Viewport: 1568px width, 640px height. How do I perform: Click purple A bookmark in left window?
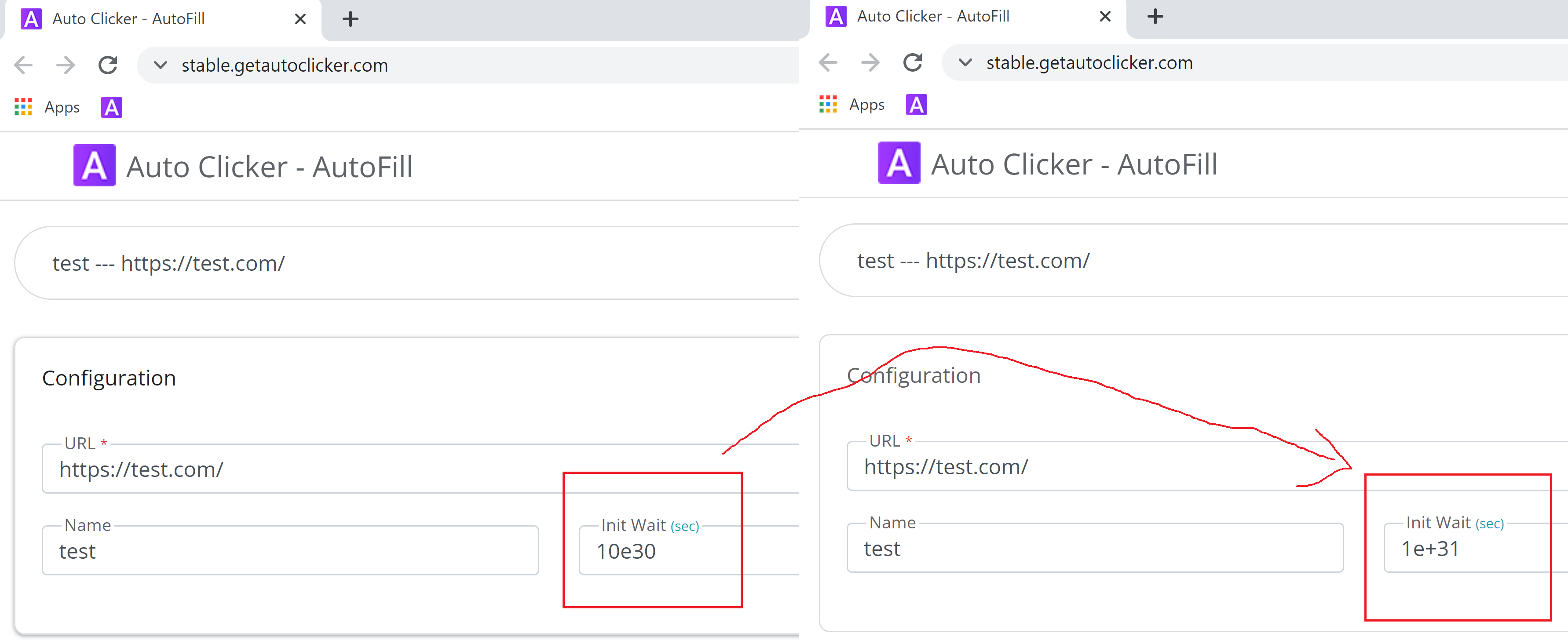[x=111, y=107]
